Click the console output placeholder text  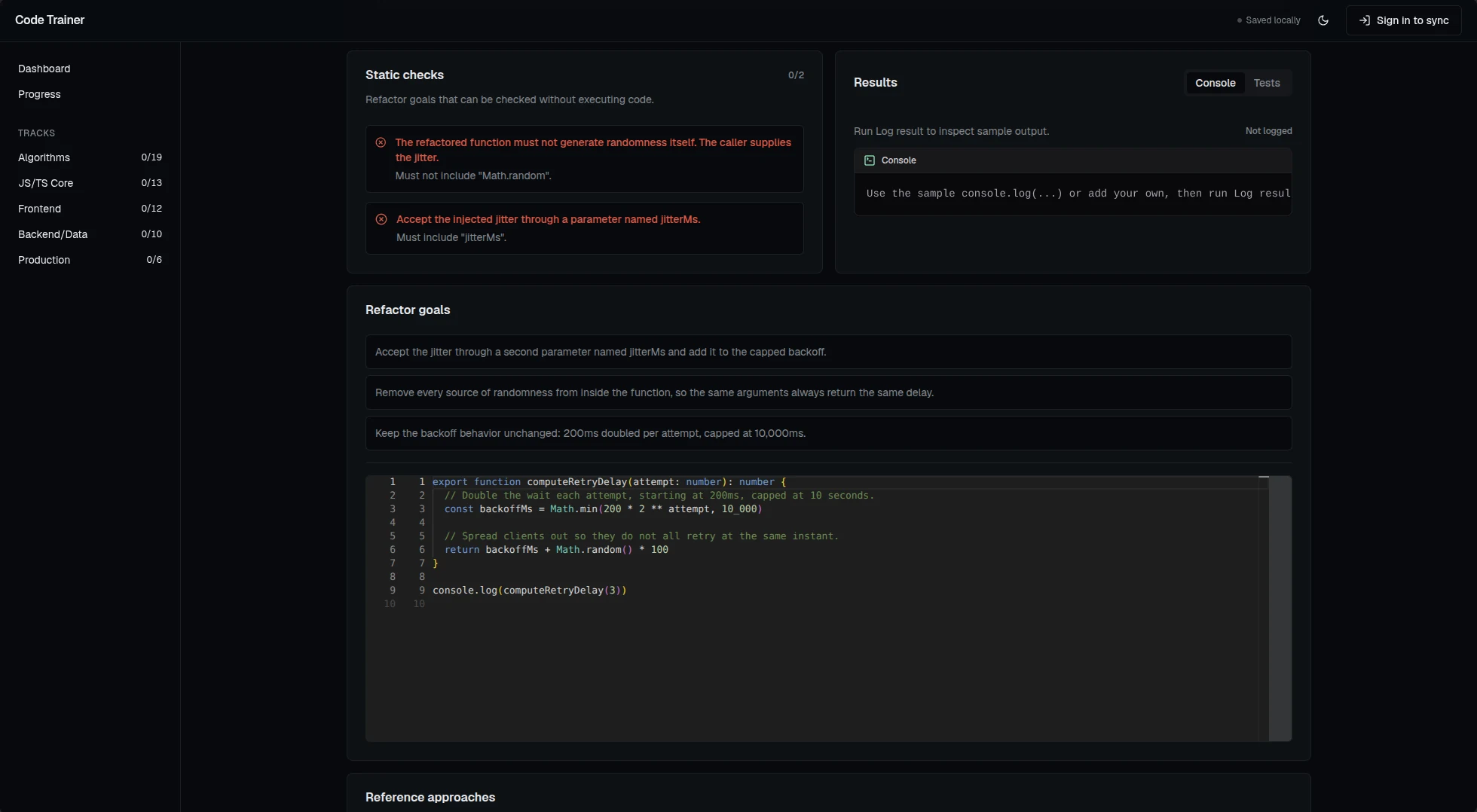[x=1078, y=194]
